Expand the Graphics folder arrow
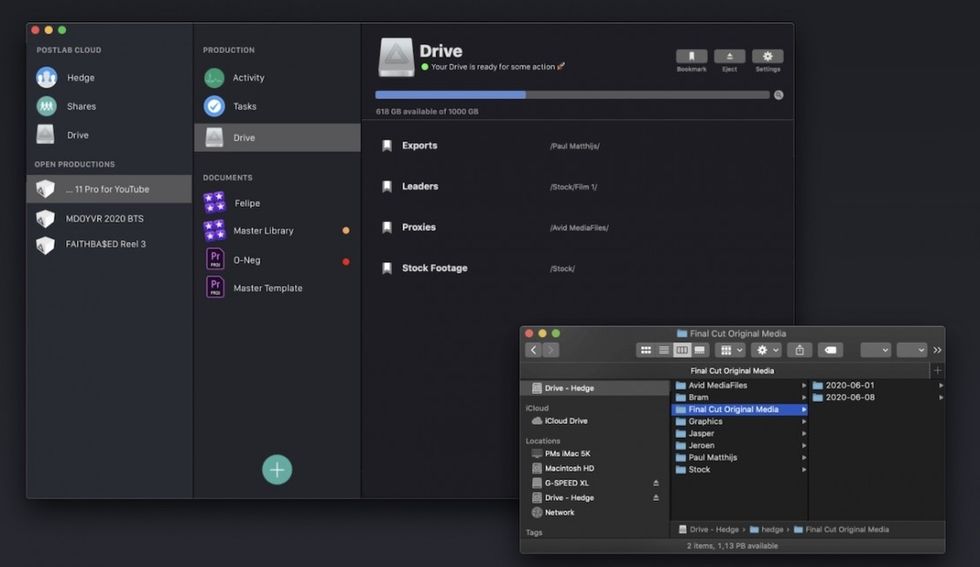This screenshot has width=980, height=567. (804, 421)
